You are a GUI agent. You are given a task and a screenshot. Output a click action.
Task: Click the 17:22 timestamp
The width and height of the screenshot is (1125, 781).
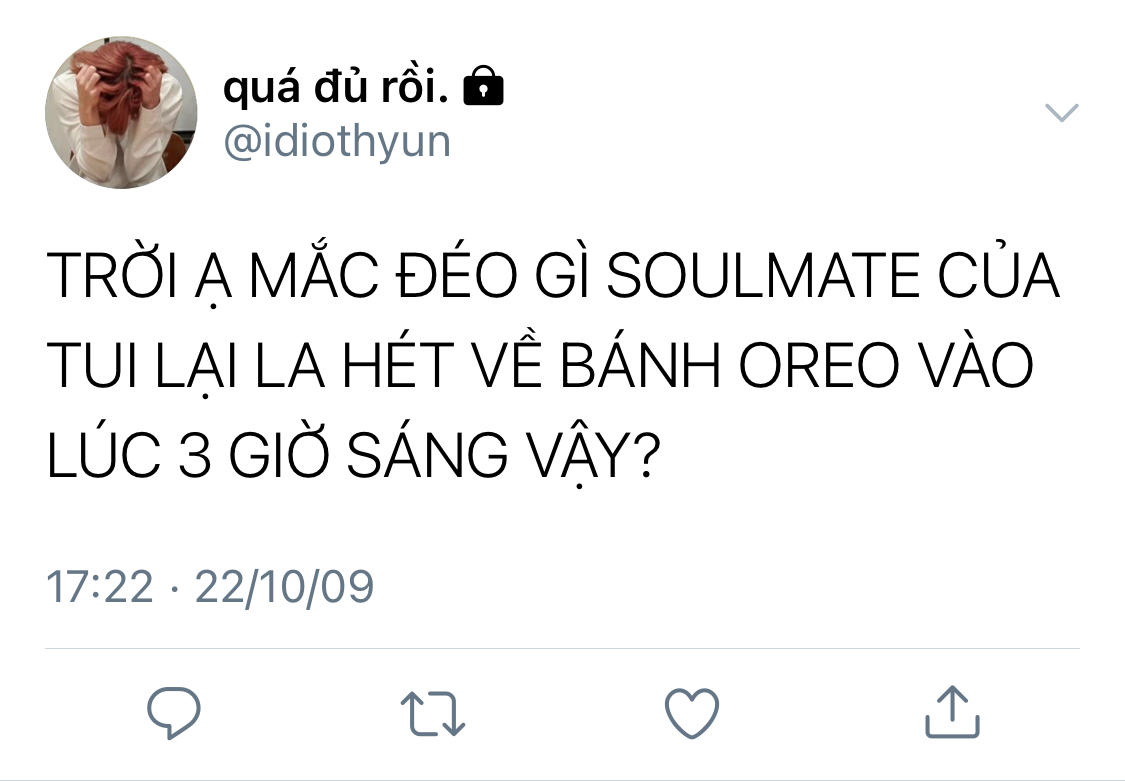pyautogui.click(x=100, y=587)
